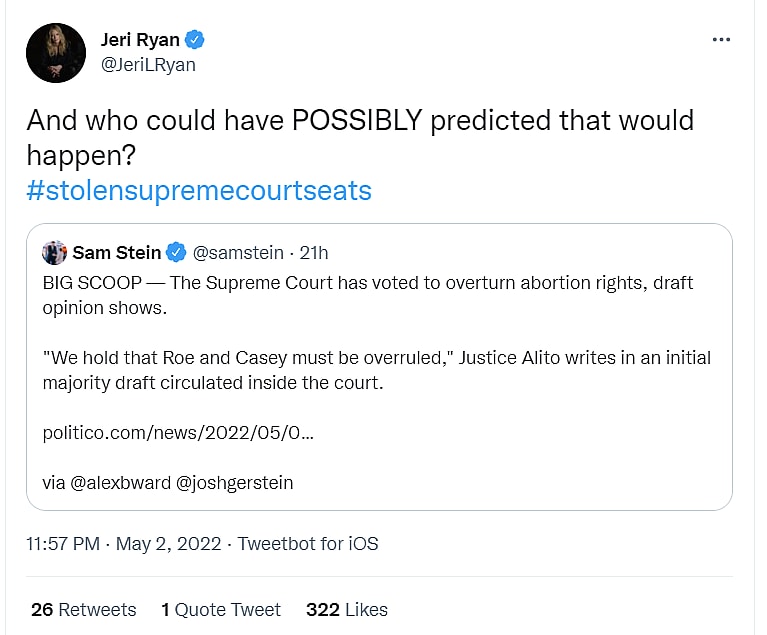The image size is (767, 635).
Task: View the 1 Quote Tweet list
Action: (x=221, y=609)
